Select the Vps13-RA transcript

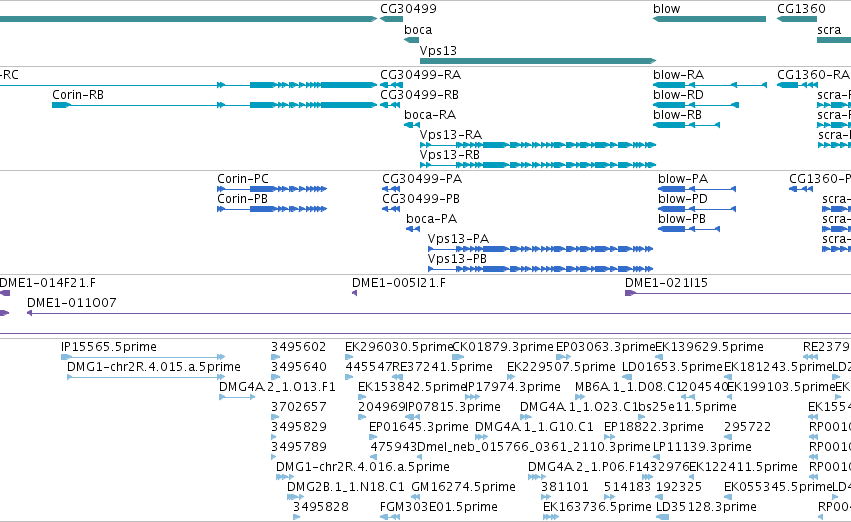pos(538,145)
